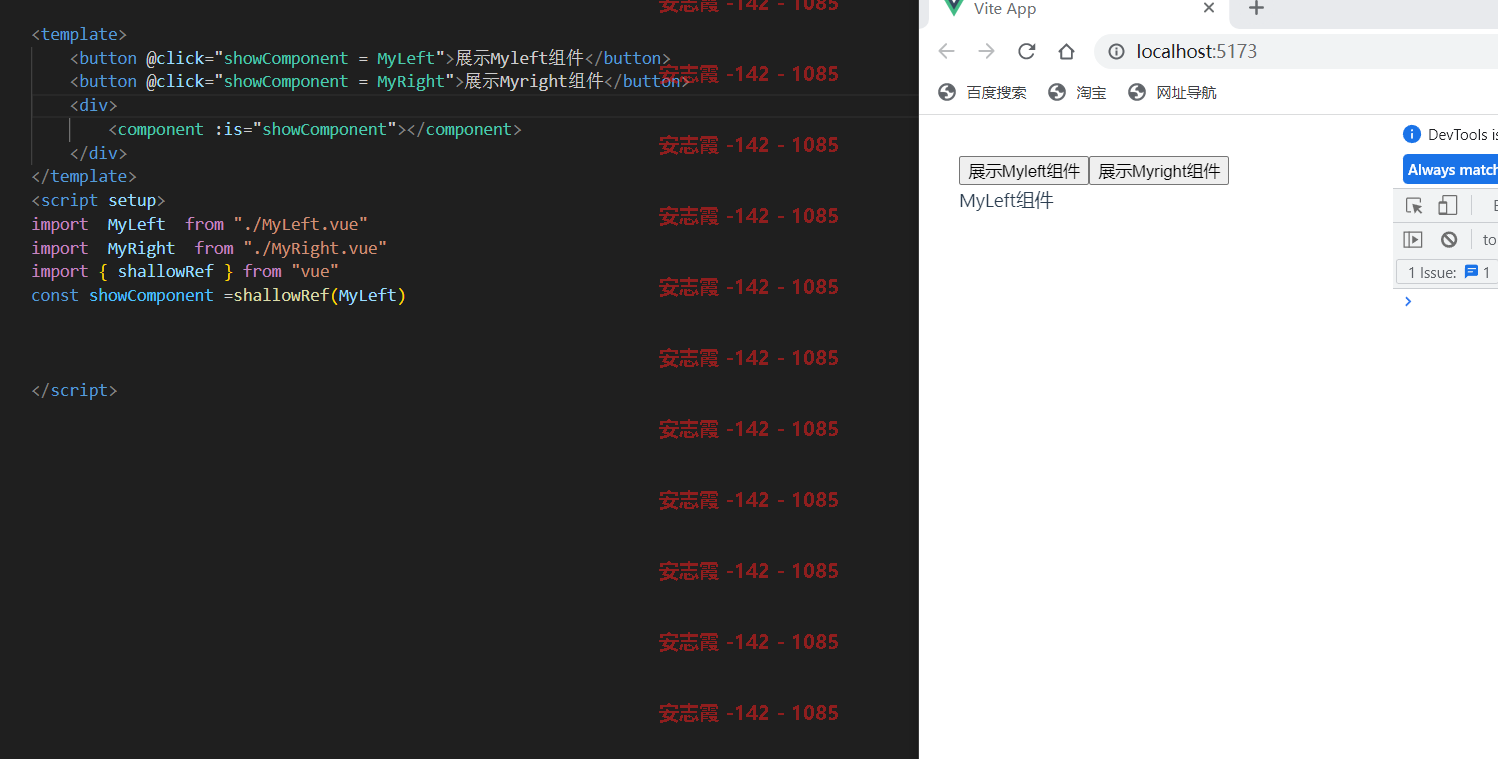The width and height of the screenshot is (1498, 759).
Task: Click shallowRef(MyLeft) in the code
Action: (x=320, y=295)
